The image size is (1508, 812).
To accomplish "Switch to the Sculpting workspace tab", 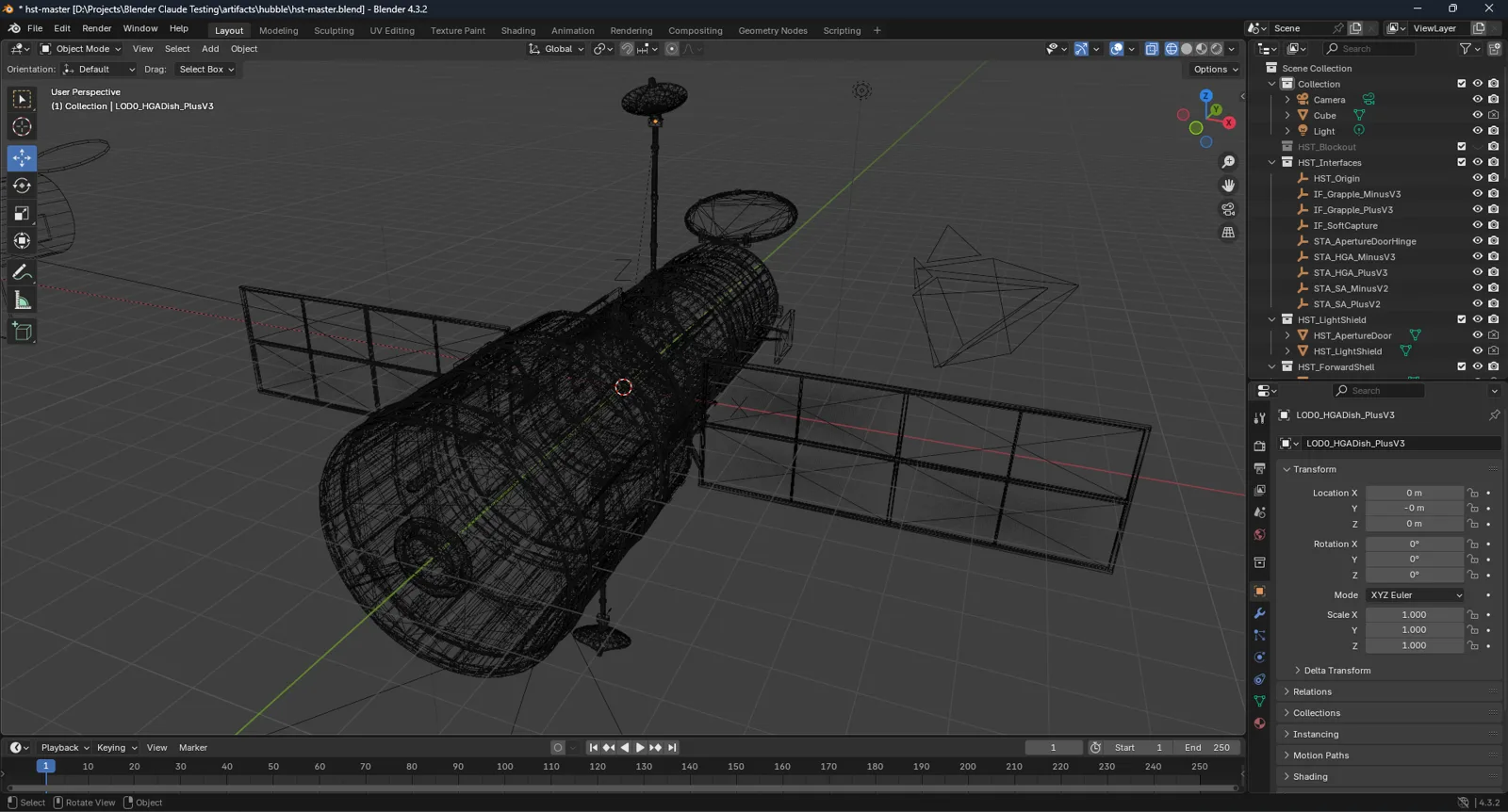I will tap(334, 30).
